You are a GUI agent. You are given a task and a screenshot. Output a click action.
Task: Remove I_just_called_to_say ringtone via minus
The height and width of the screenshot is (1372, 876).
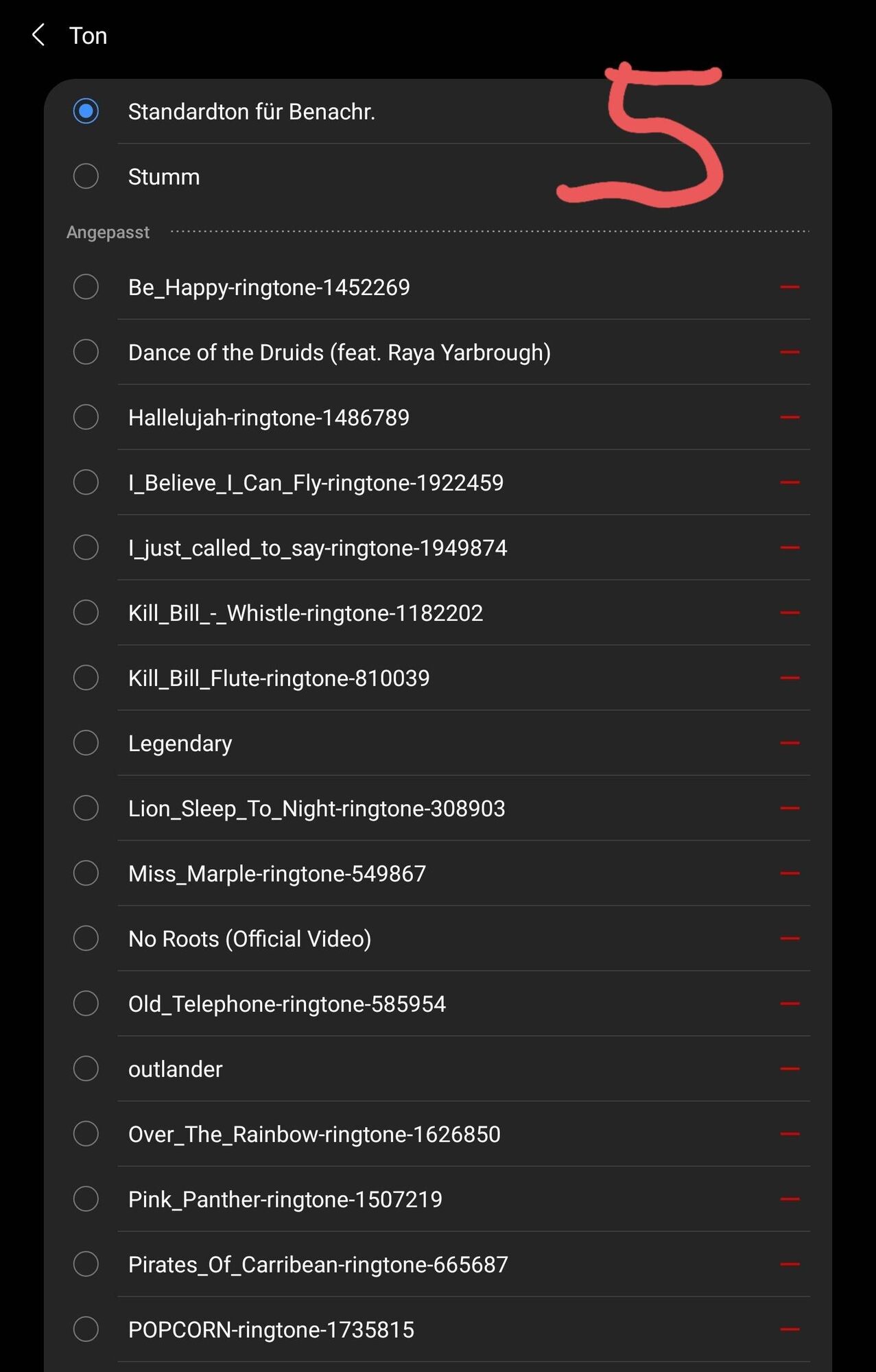click(x=790, y=547)
